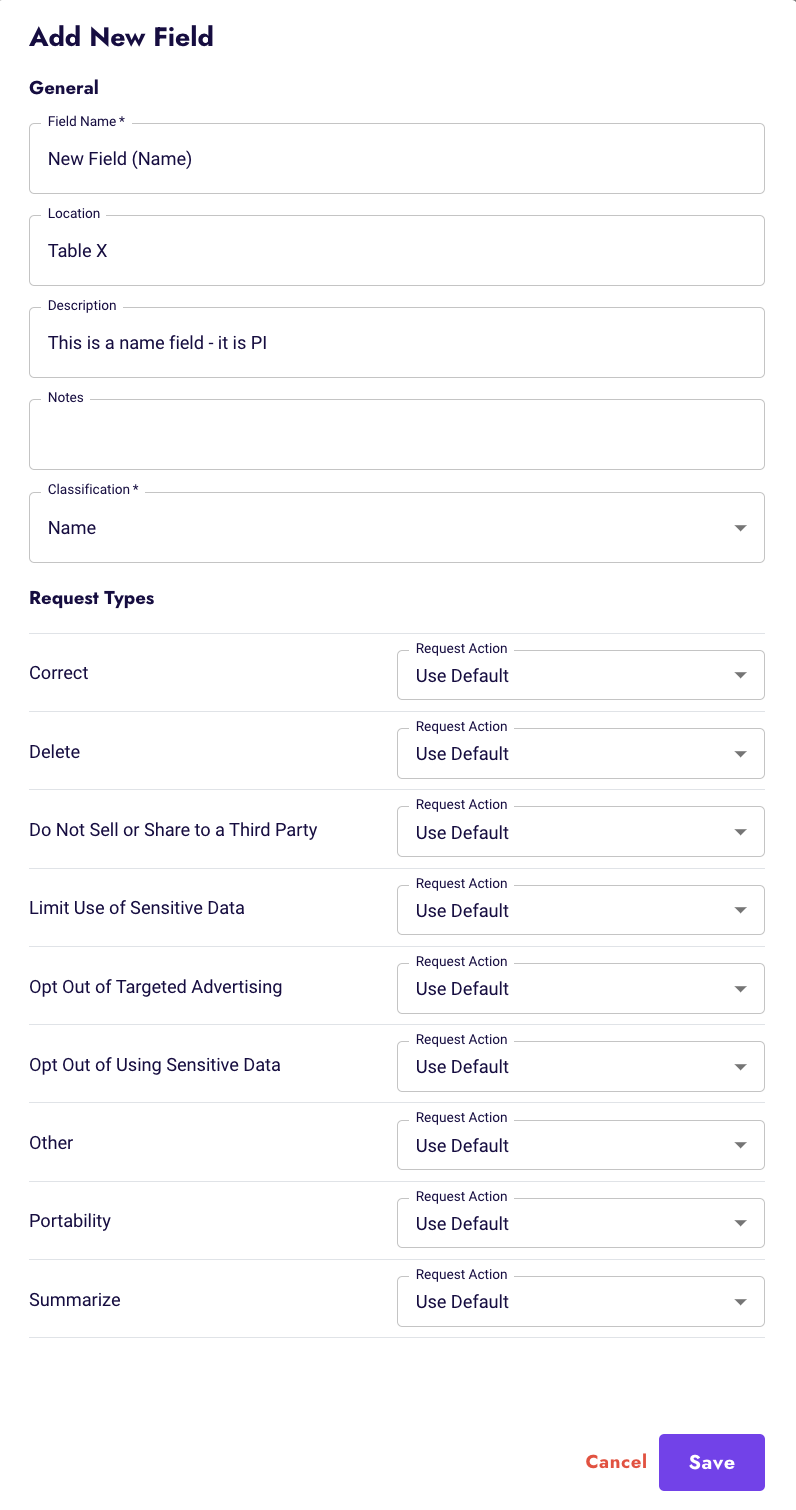Open Request Action dropdown for Limit Use of Sensitive Data
The image size is (796, 1510).
[581, 910]
